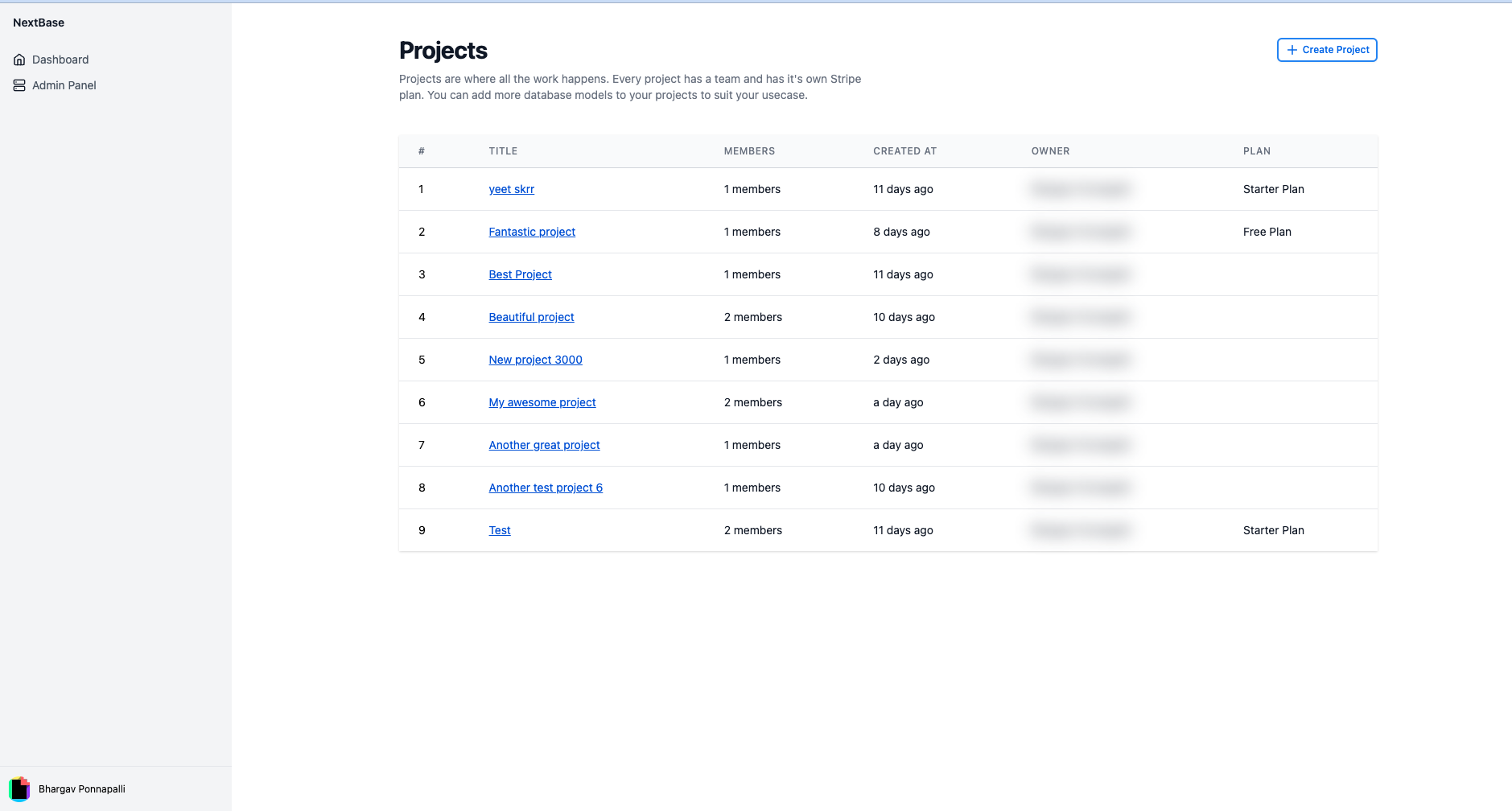Open the Admin Panel menu item
1512x811 pixels.
55,85
